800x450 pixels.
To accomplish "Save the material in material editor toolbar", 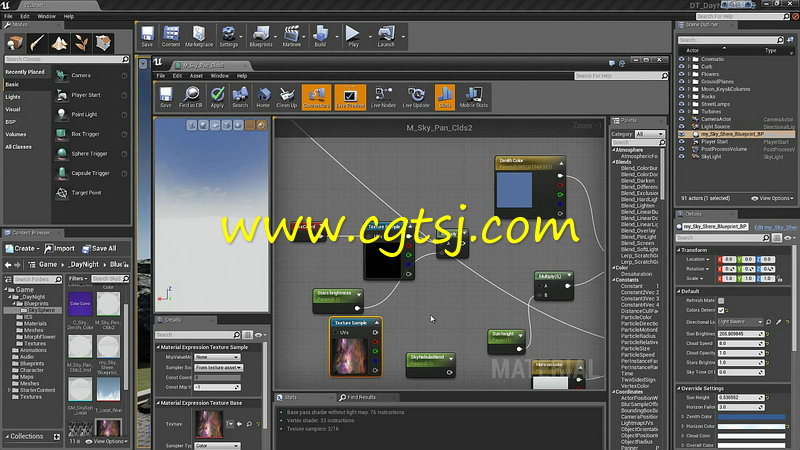I will 165,97.
